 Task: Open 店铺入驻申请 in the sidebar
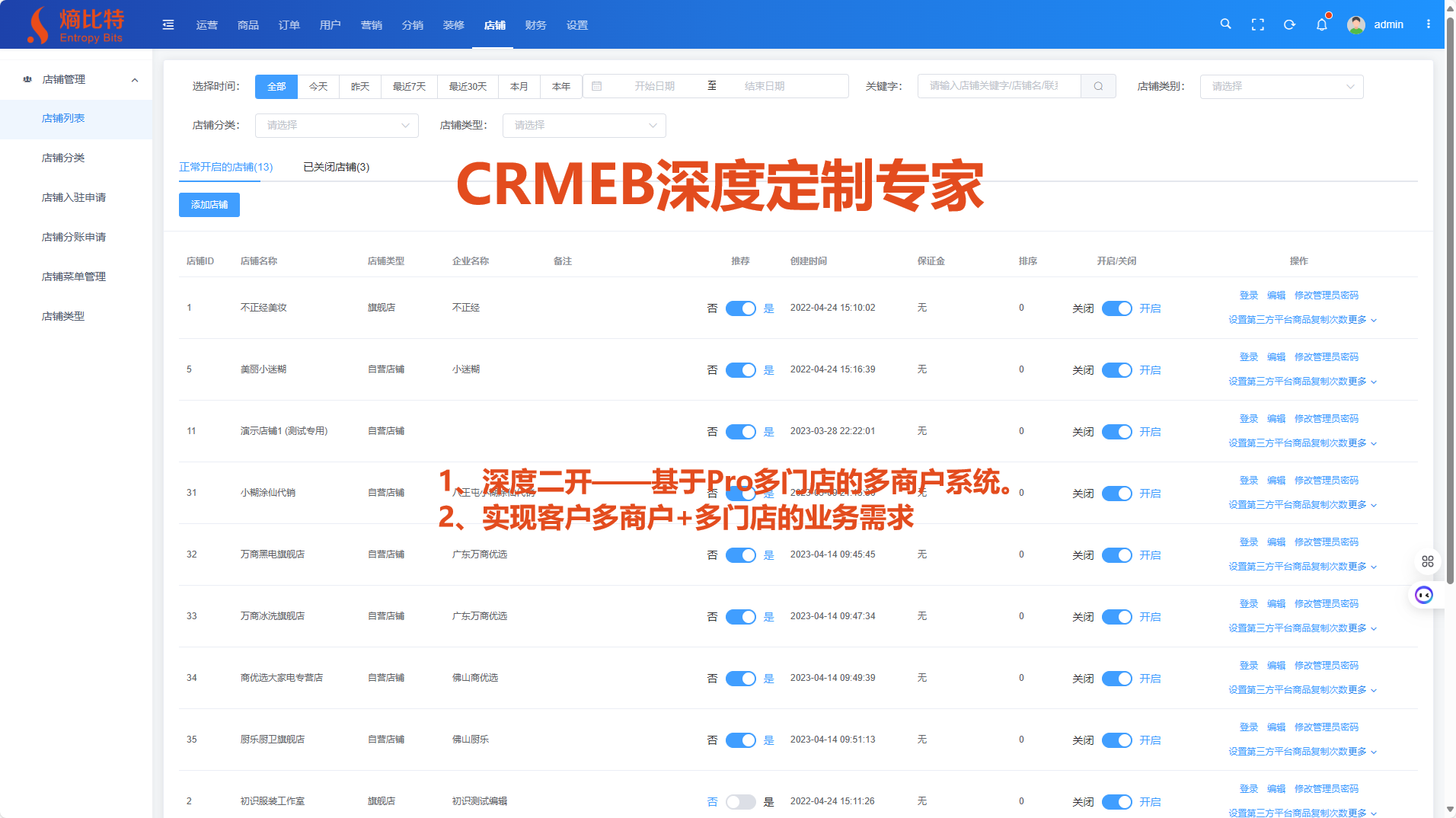click(74, 197)
